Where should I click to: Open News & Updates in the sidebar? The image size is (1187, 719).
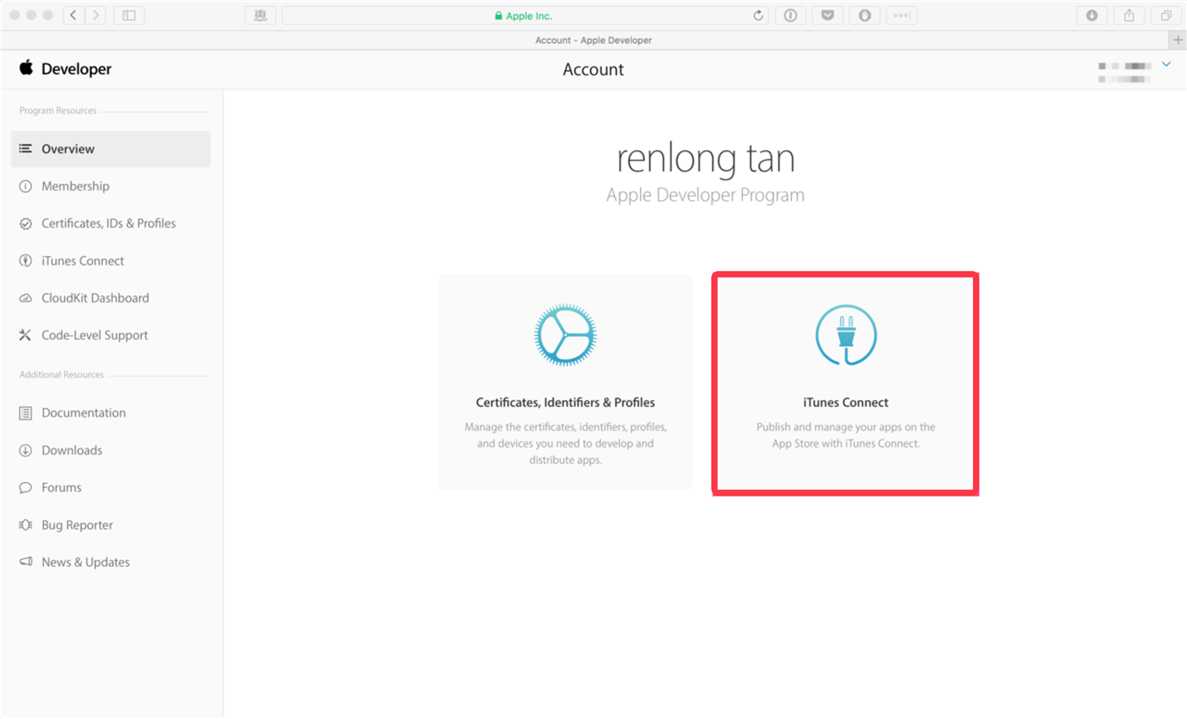coord(85,562)
